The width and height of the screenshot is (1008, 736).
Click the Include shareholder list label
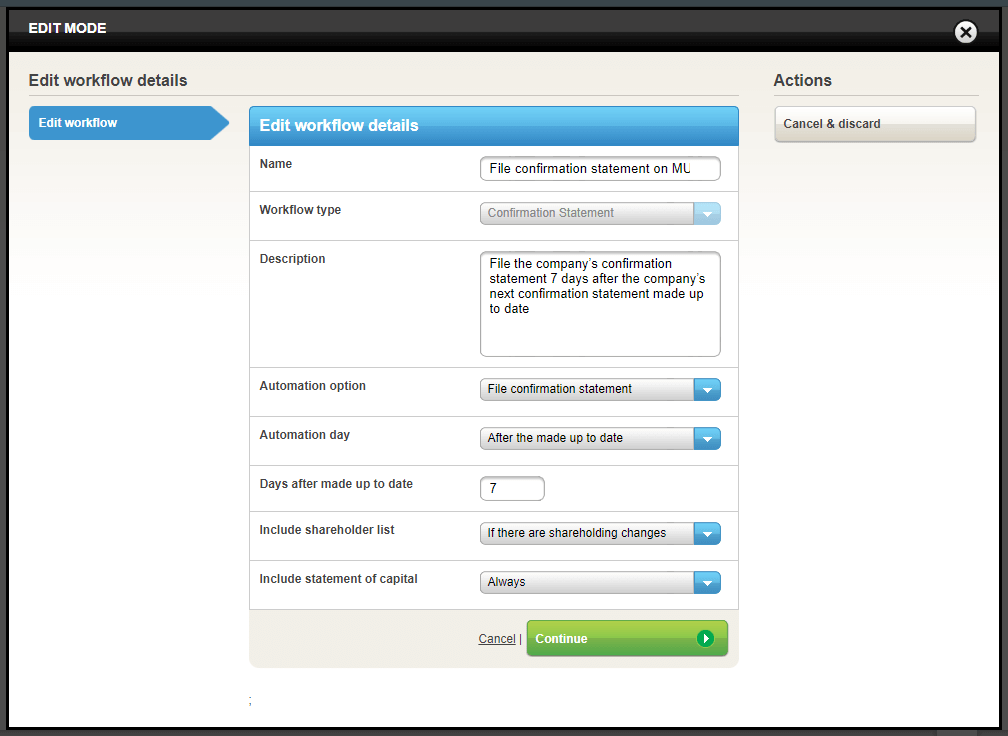326,530
